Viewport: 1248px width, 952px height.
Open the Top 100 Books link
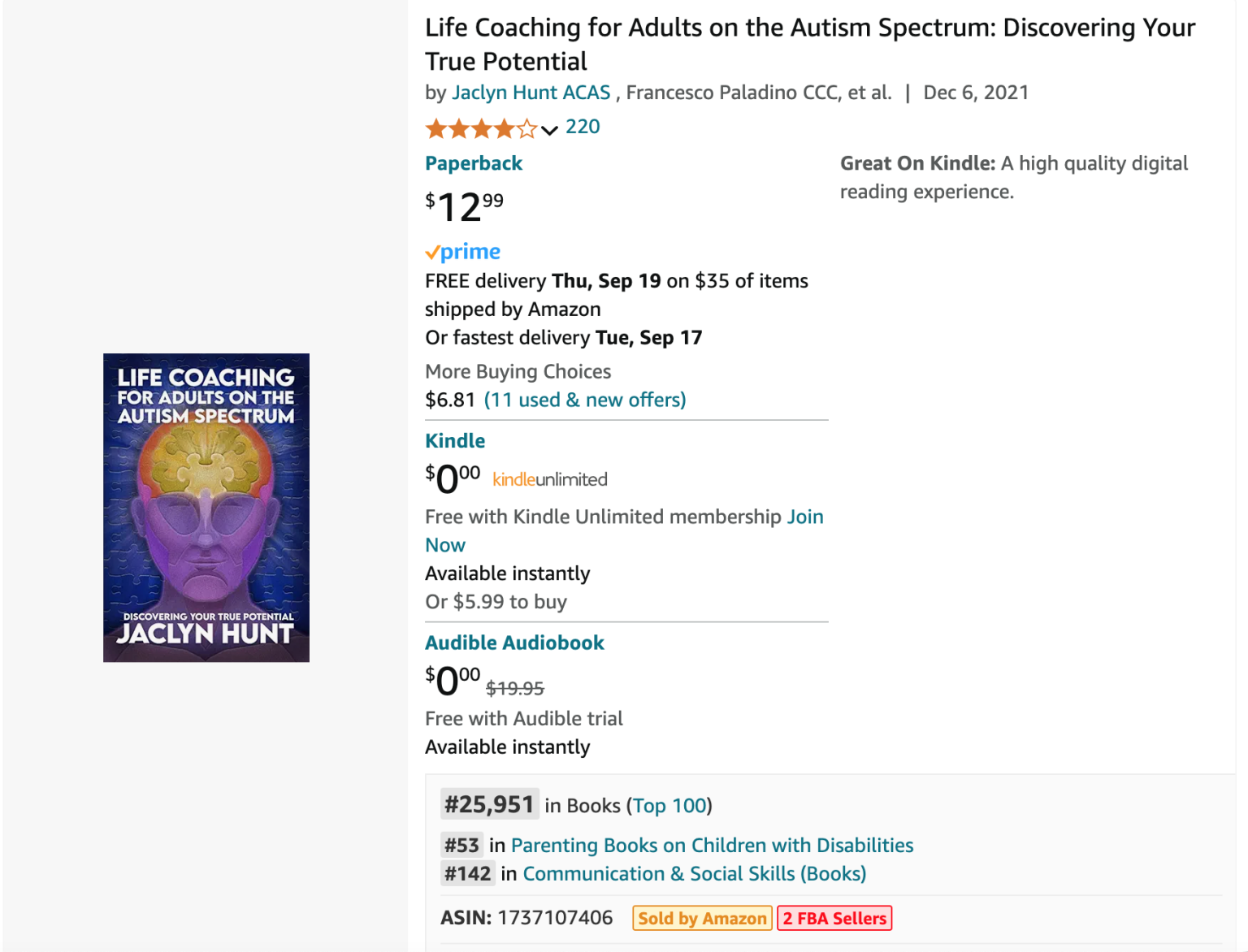[x=669, y=806]
